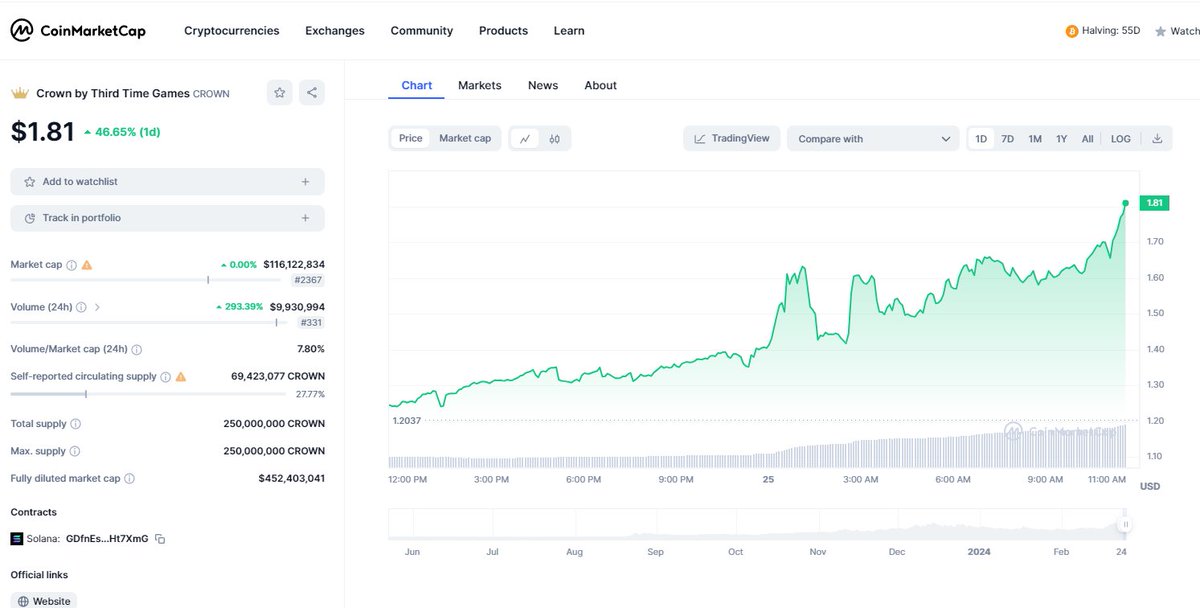
Task: Click the green endpoint dot on chart
Action: [1126, 203]
